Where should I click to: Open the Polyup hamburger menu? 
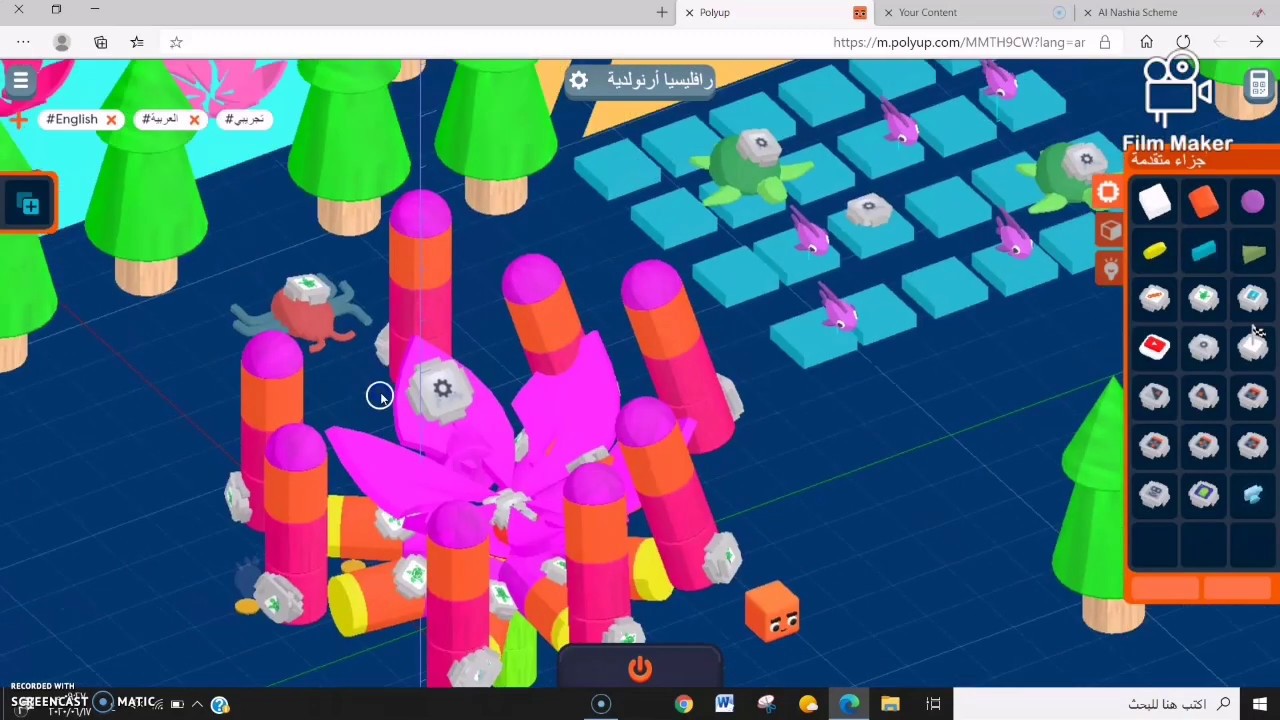(21, 81)
